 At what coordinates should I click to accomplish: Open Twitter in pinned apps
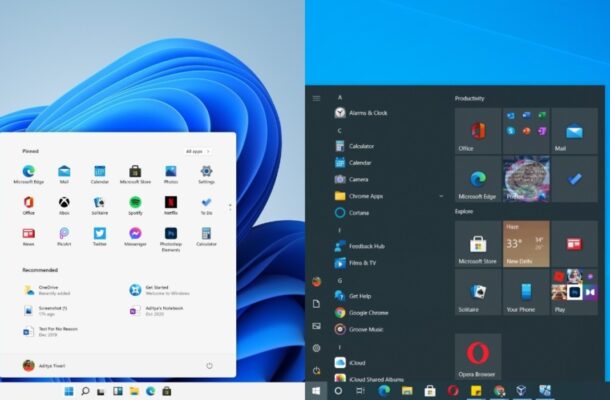click(100, 236)
